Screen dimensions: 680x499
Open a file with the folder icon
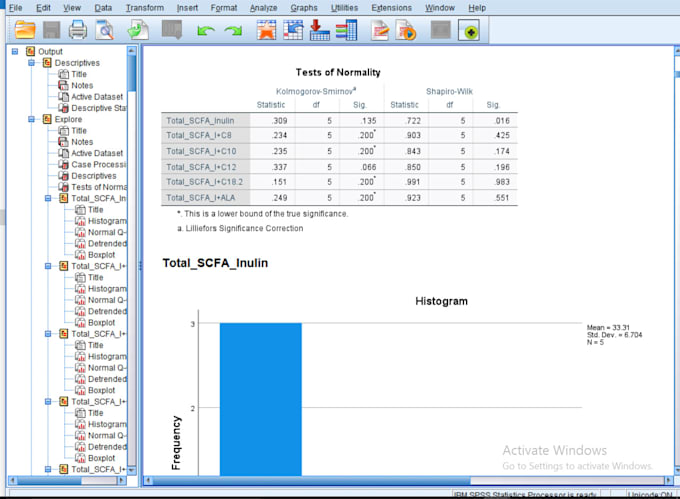click(x=25, y=30)
